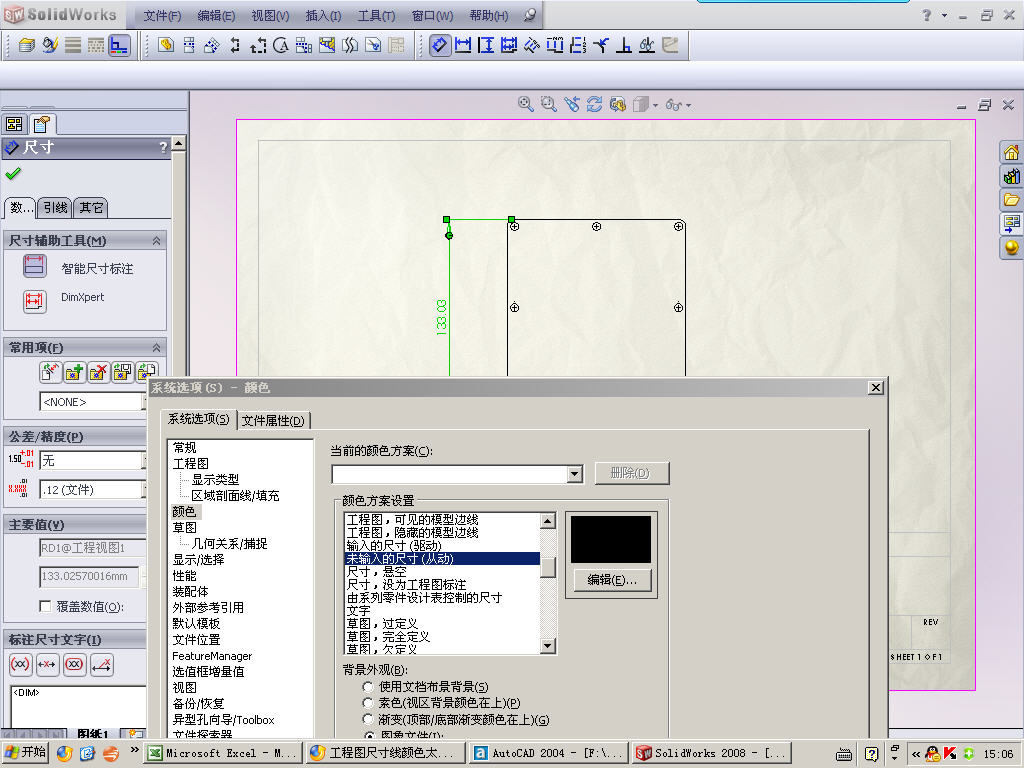Switch to 引线 tab in dimension panel
Screen dimensions: 1024x768
55,208
